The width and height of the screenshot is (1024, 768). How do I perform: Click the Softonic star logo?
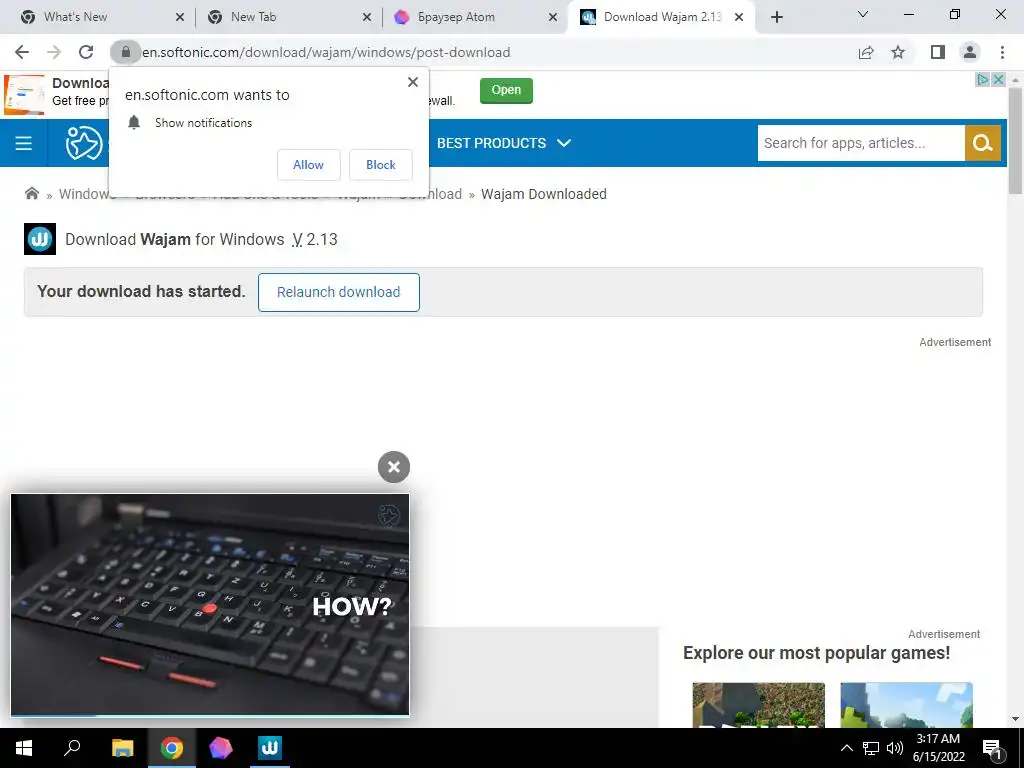[x=84, y=143]
